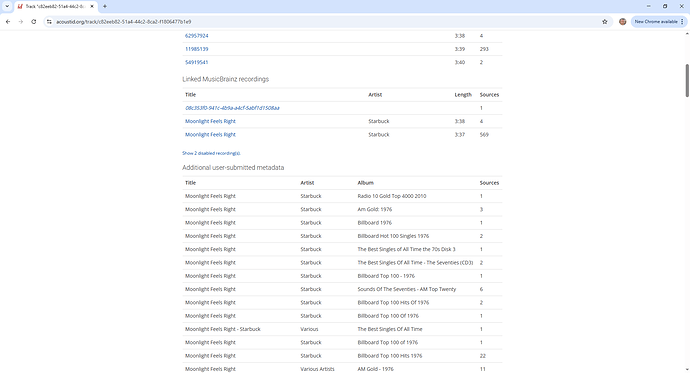The width and height of the screenshot is (690, 373).
Task: View site information icon in address bar
Action: [x=49, y=22]
